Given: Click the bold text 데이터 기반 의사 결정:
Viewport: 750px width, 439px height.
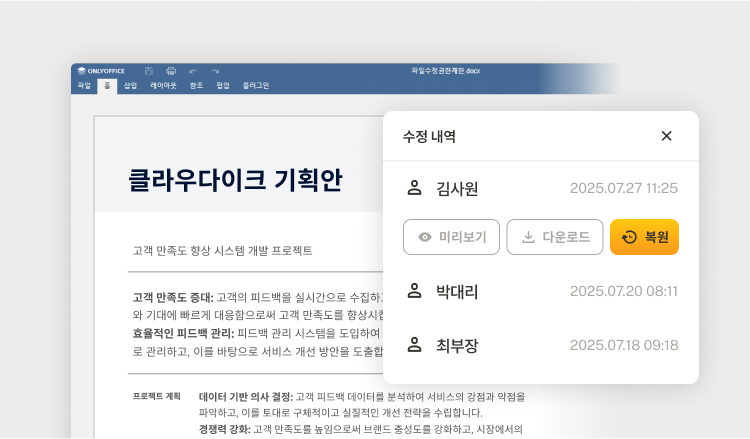Looking at the screenshot, I should tap(246, 396).
